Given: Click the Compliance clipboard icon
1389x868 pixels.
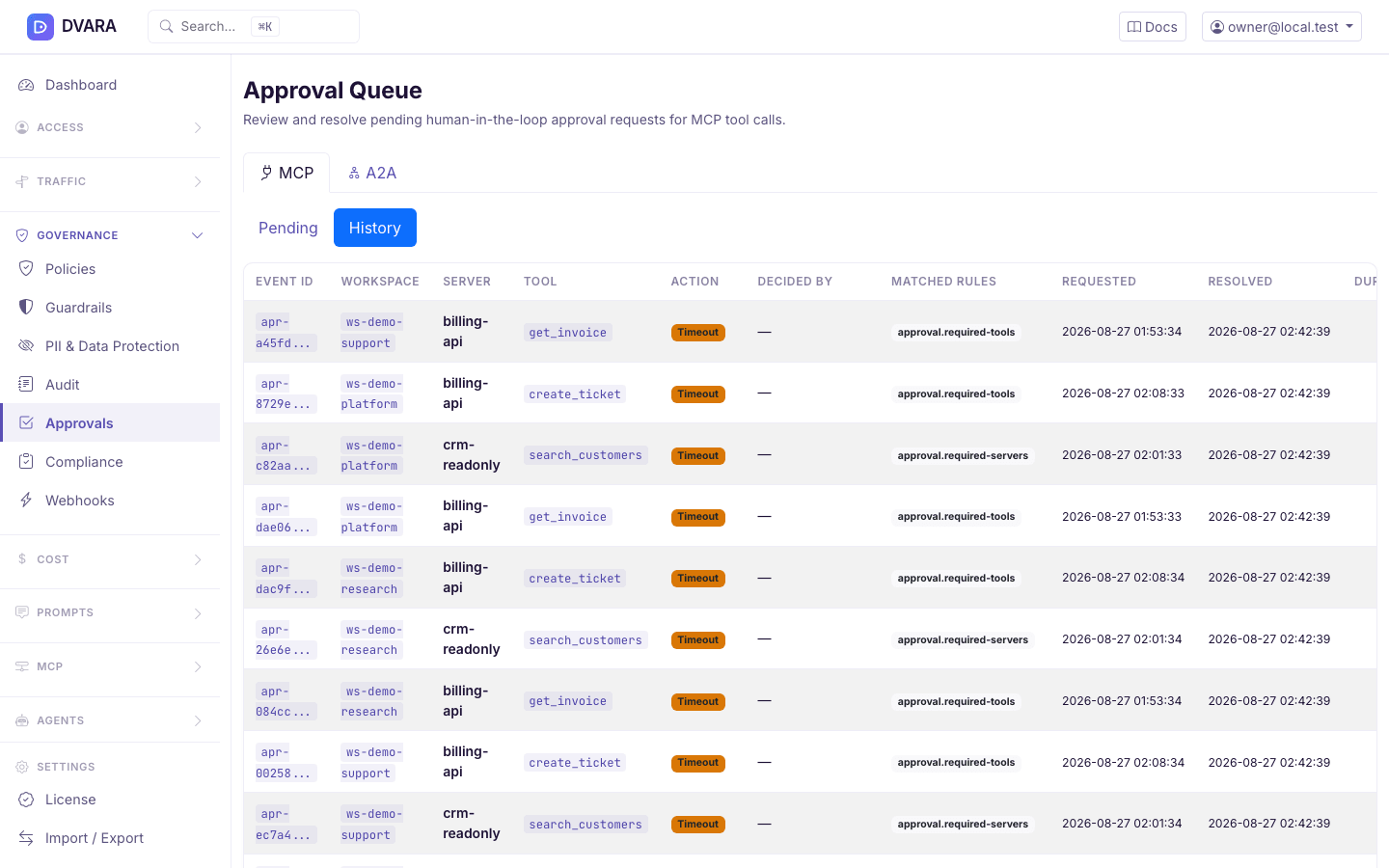Looking at the screenshot, I should (x=26, y=462).
